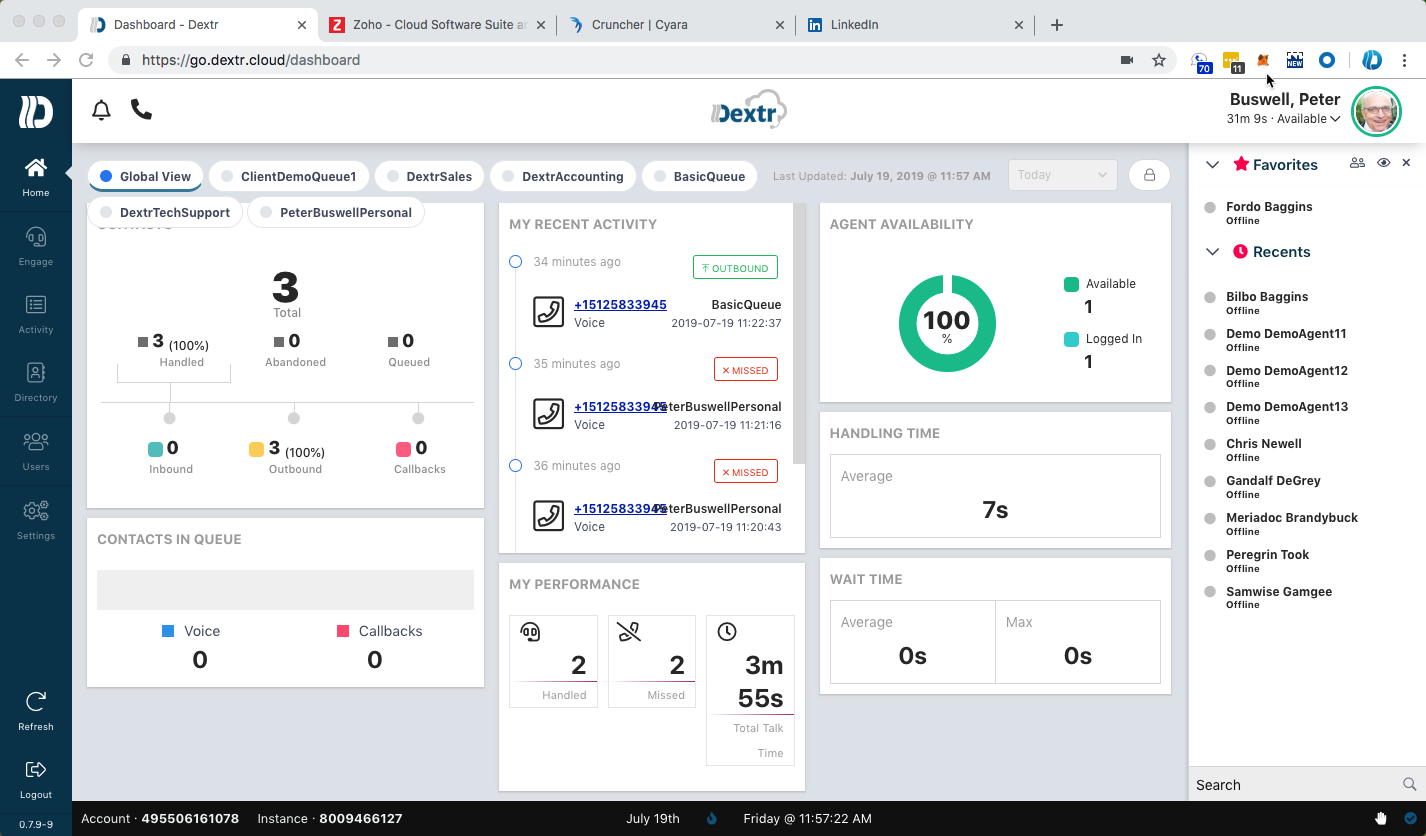Click the browser address bar URL
Image resolution: width=1426 pixels, height=836 pixels.
click(250, 60)
